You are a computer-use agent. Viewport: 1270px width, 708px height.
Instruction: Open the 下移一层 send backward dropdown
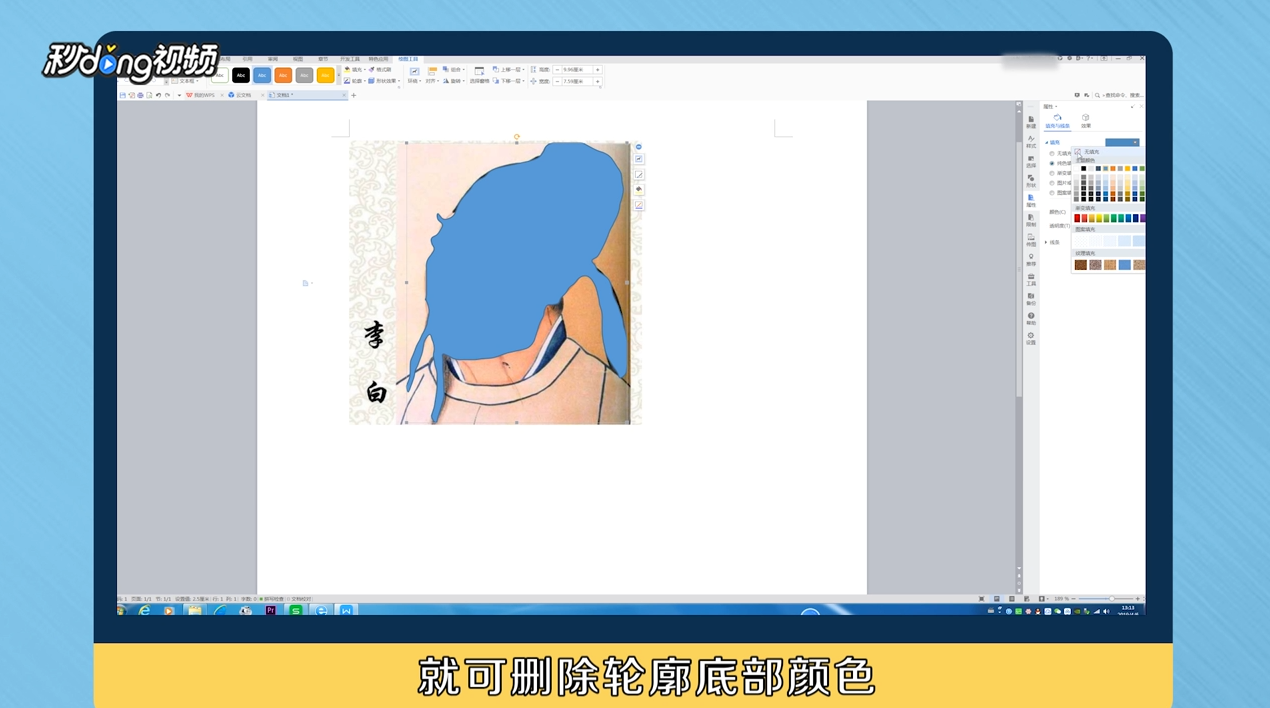509,81
